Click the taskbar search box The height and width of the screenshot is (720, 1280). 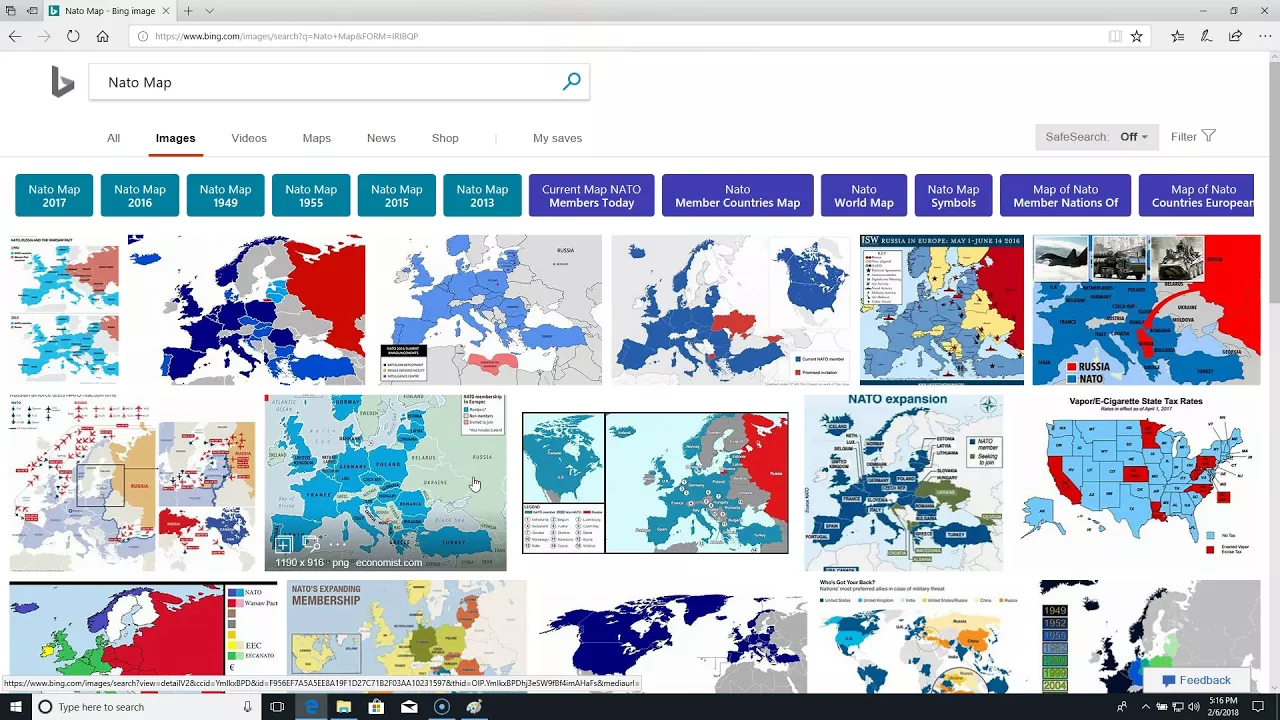147,707
